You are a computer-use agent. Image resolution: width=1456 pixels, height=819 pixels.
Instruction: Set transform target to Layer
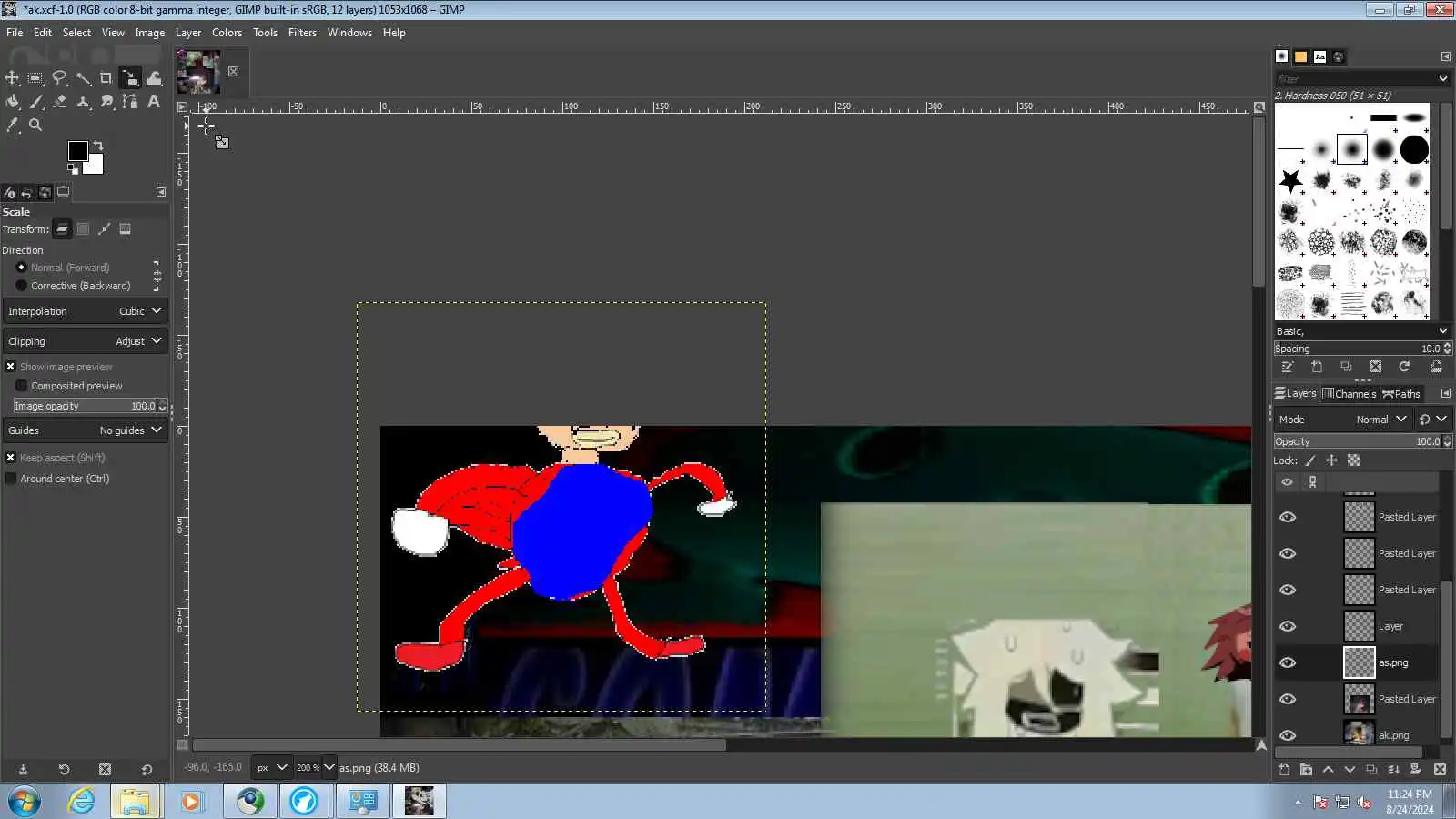62,229
